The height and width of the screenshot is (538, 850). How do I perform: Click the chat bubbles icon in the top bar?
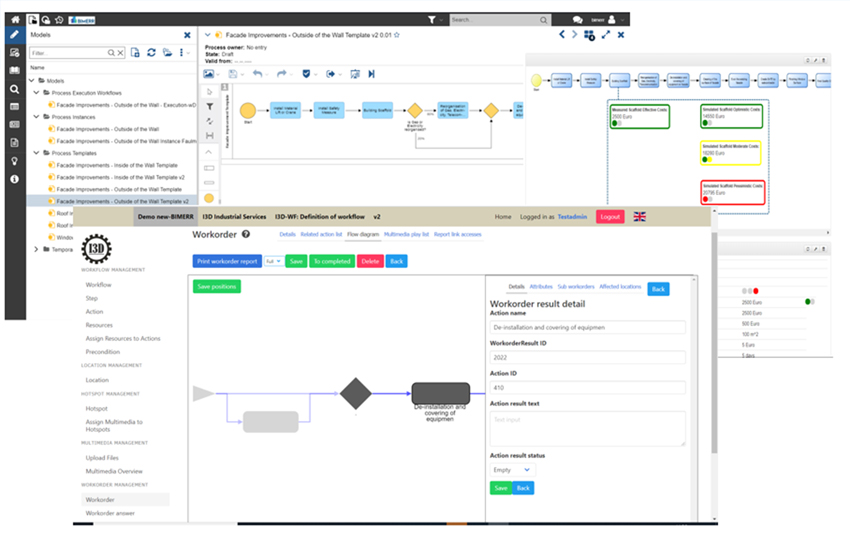click(578, 20)
